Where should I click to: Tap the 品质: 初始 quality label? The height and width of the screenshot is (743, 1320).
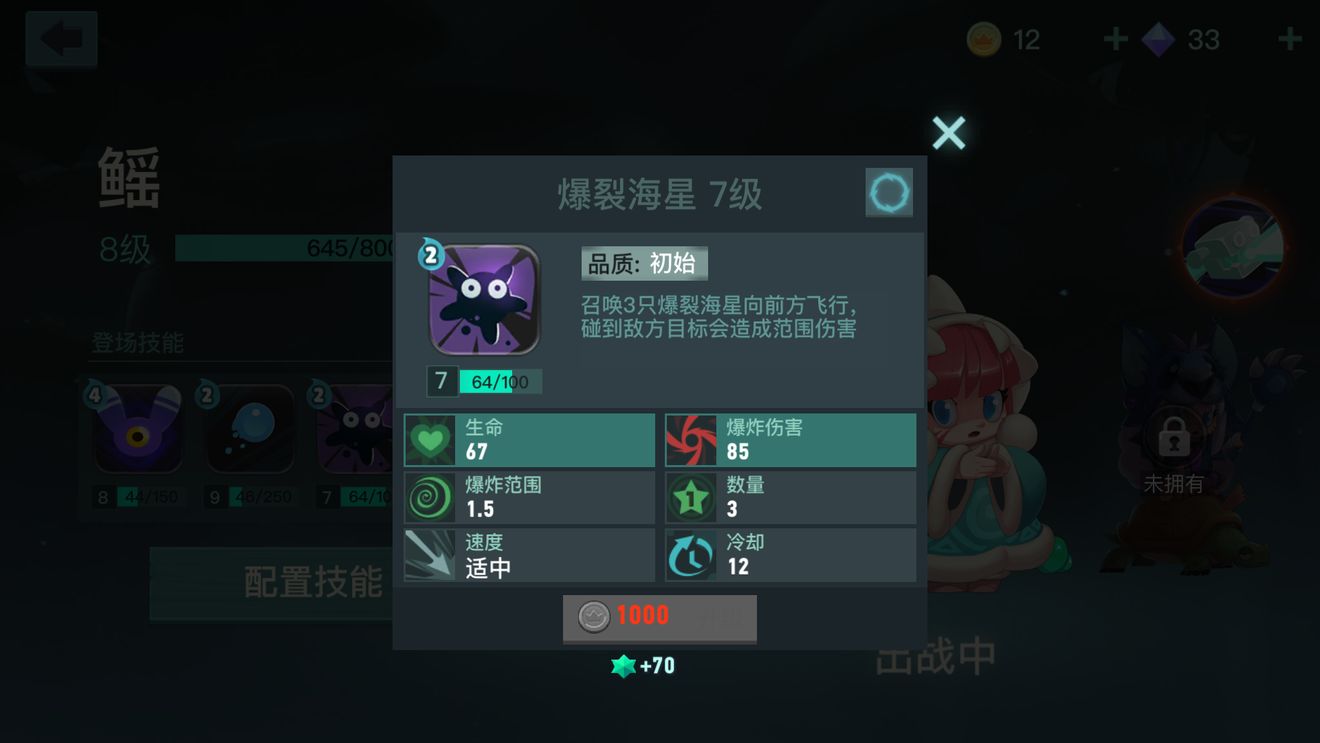[644, 264]
